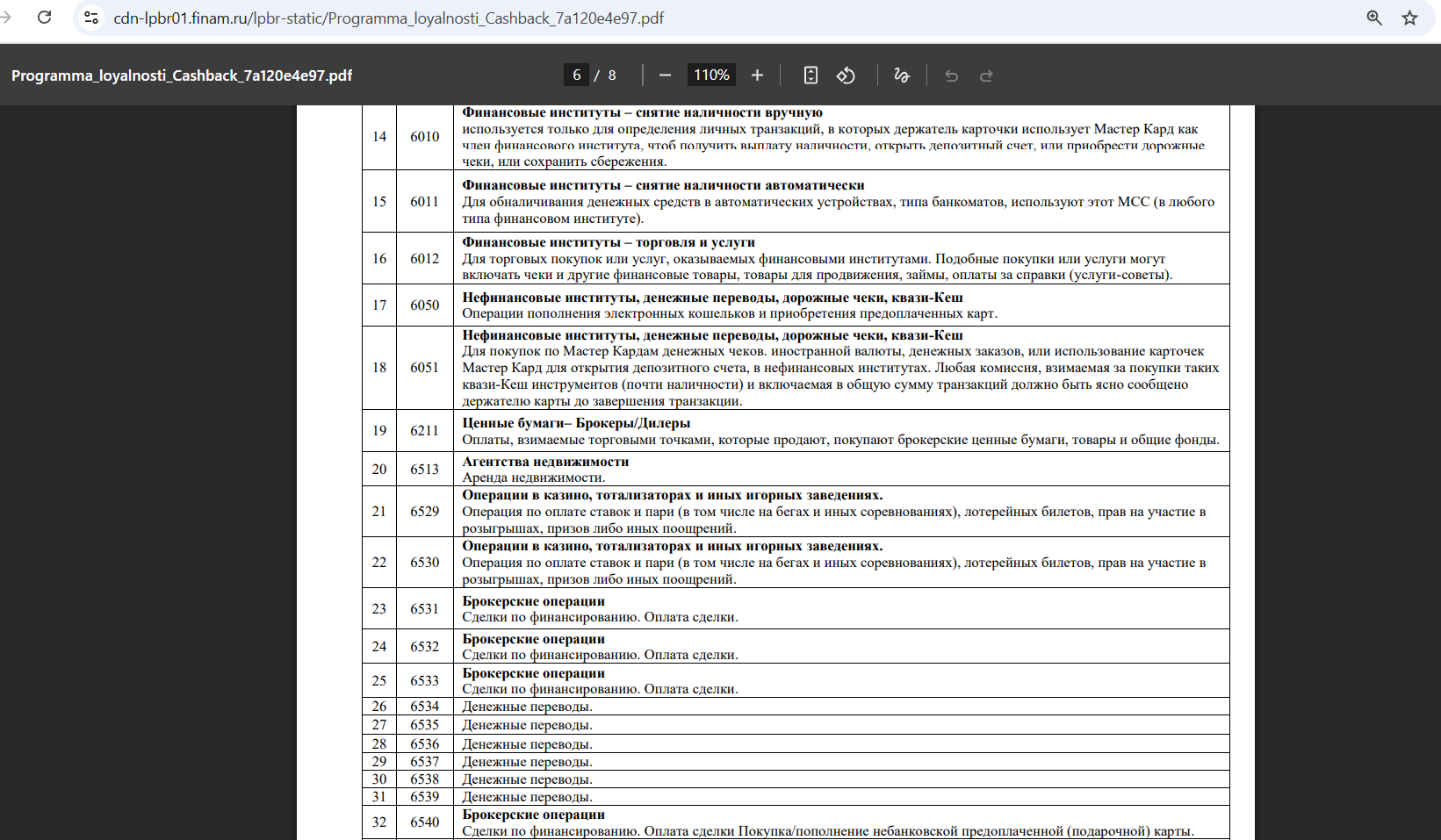Click the row with MCC code 6211

point(796,431)
